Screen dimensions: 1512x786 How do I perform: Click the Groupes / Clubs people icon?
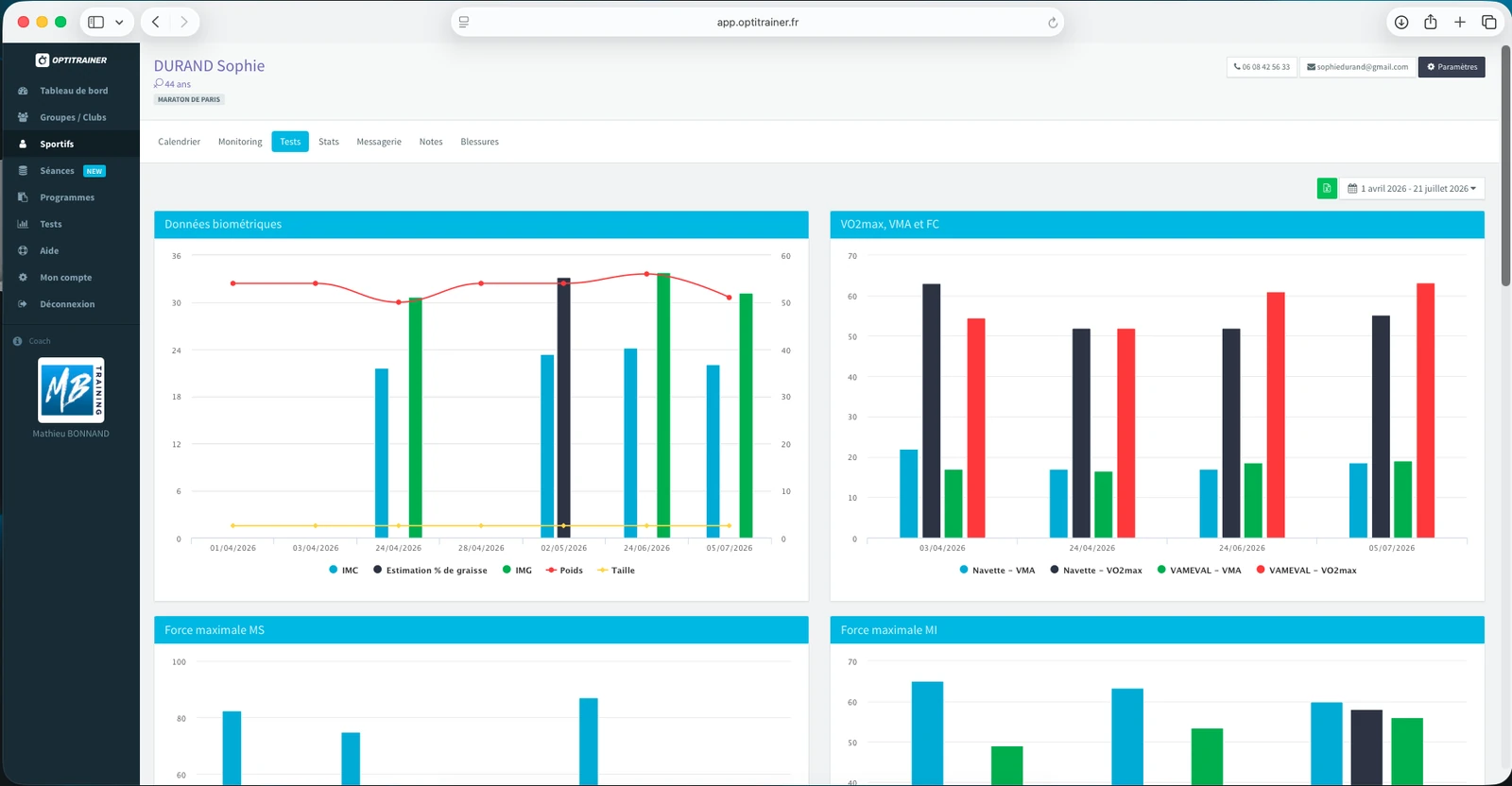coord(23,117)
